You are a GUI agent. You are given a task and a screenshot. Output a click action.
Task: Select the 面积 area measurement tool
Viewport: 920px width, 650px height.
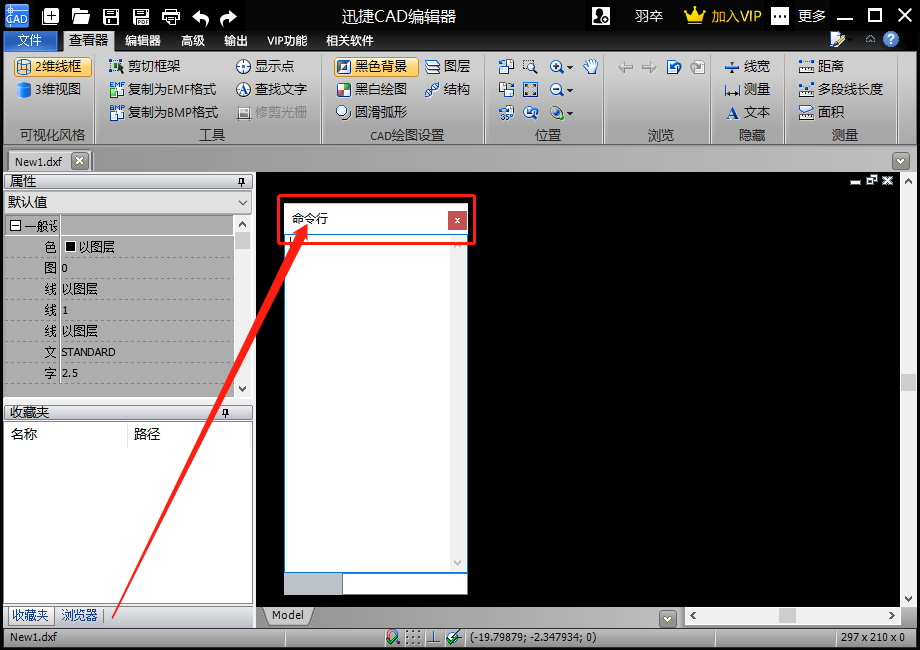click(821, 112)
